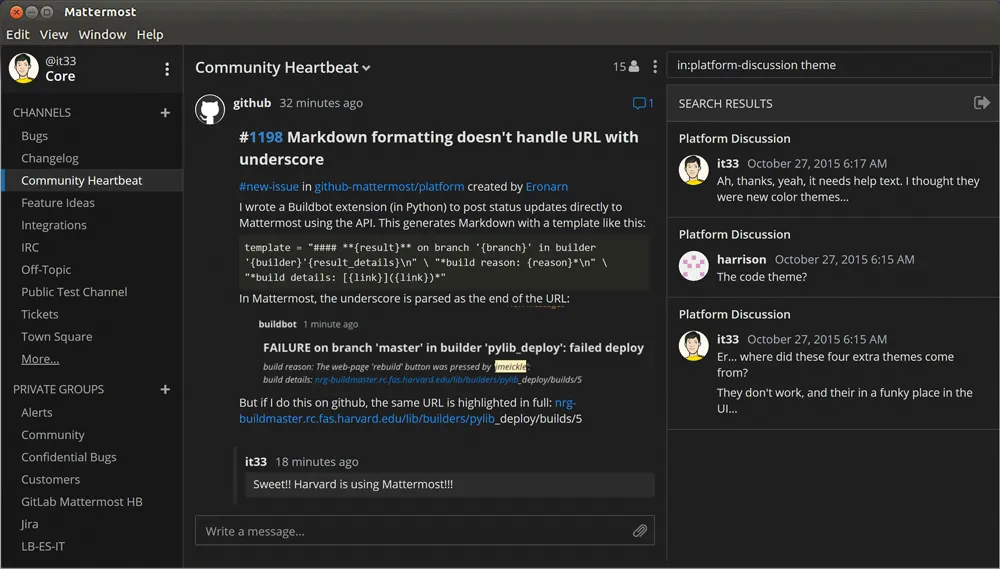Click the github avatar on the post
1000x569 pixels.
point(210,109)
